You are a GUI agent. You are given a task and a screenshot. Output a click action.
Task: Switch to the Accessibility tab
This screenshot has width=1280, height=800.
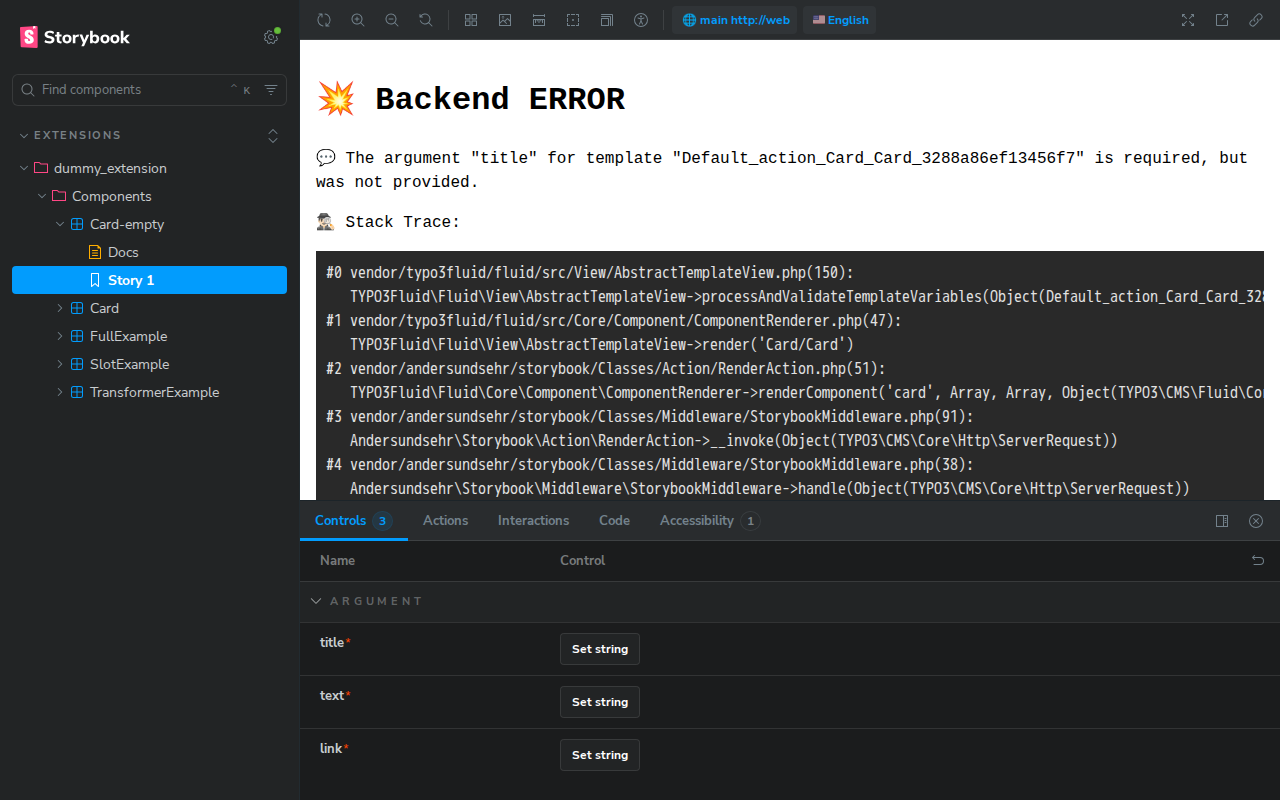[x=710, y=520]
